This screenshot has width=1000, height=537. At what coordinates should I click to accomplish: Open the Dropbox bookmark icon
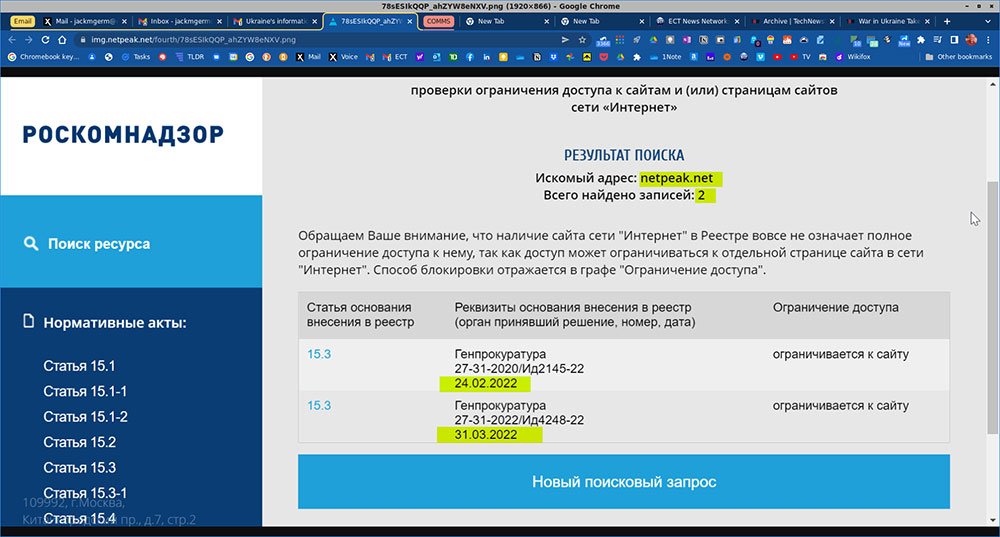tap(554, 57)
